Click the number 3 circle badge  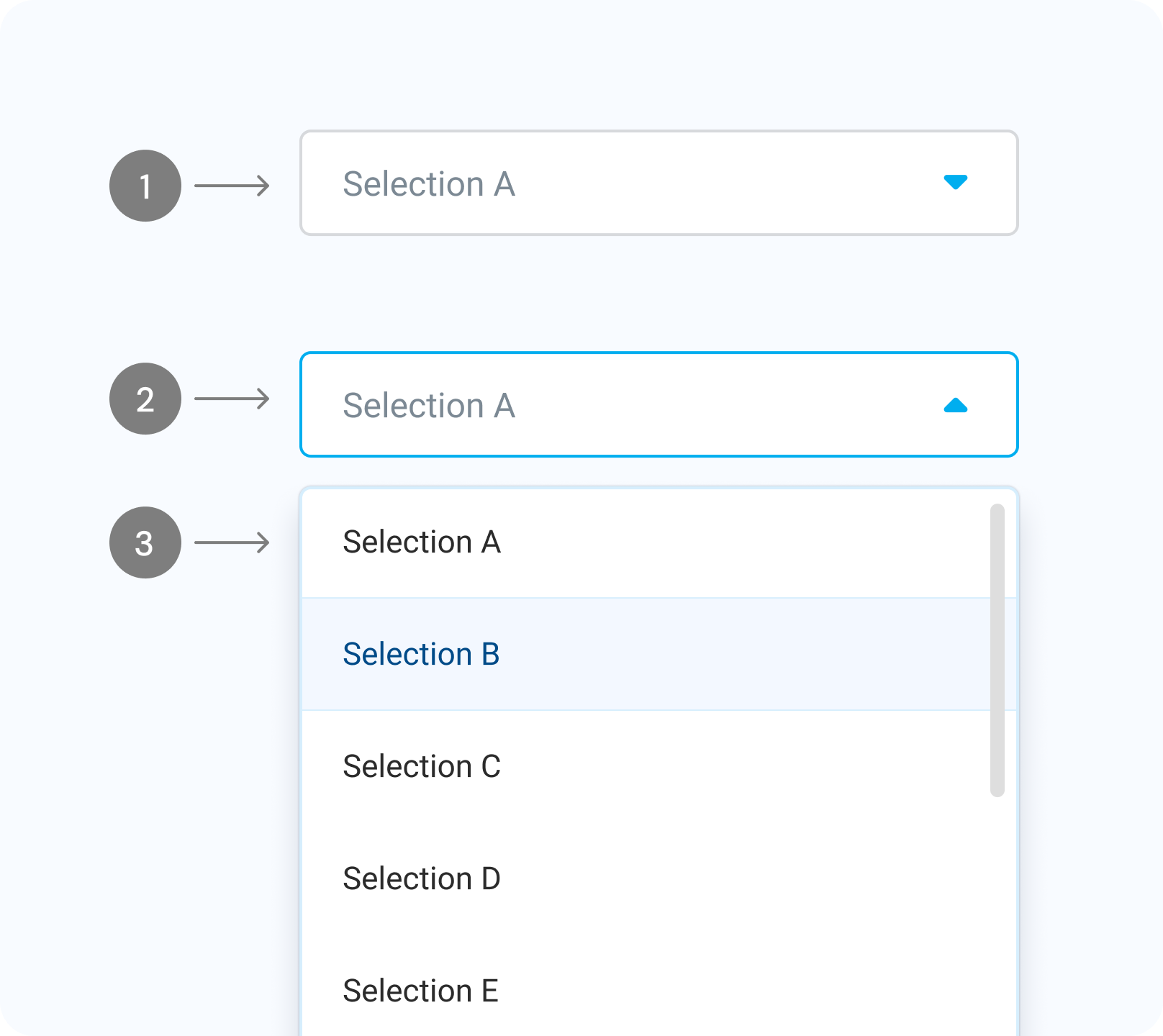pos(145,542)
